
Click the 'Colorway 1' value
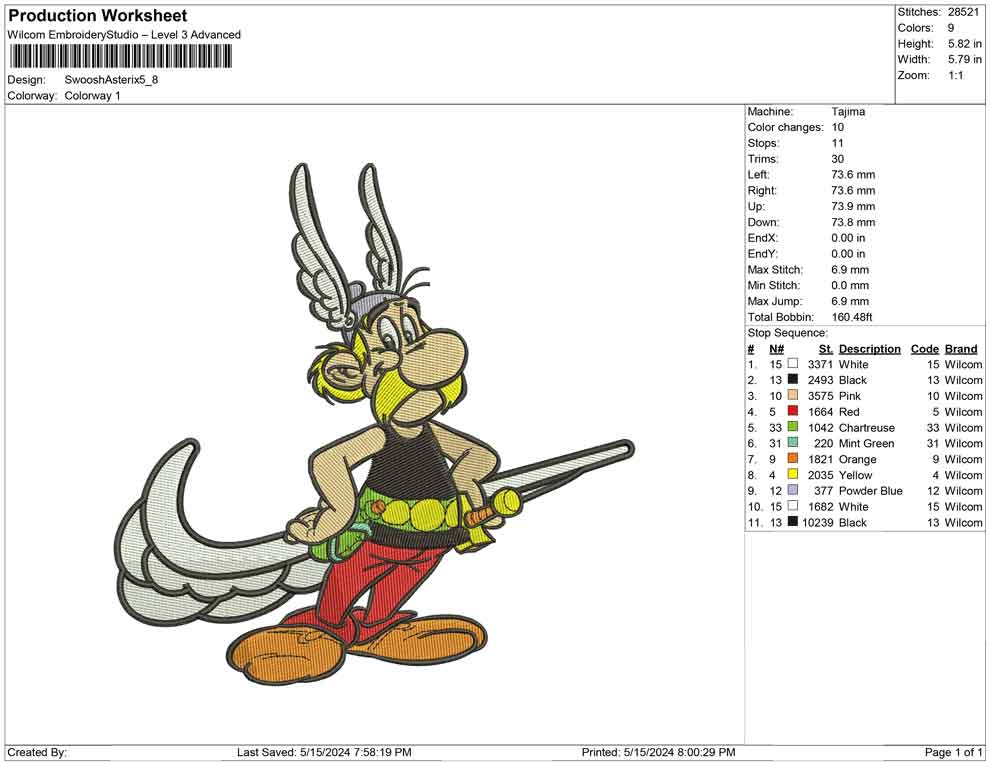point(92,96)
